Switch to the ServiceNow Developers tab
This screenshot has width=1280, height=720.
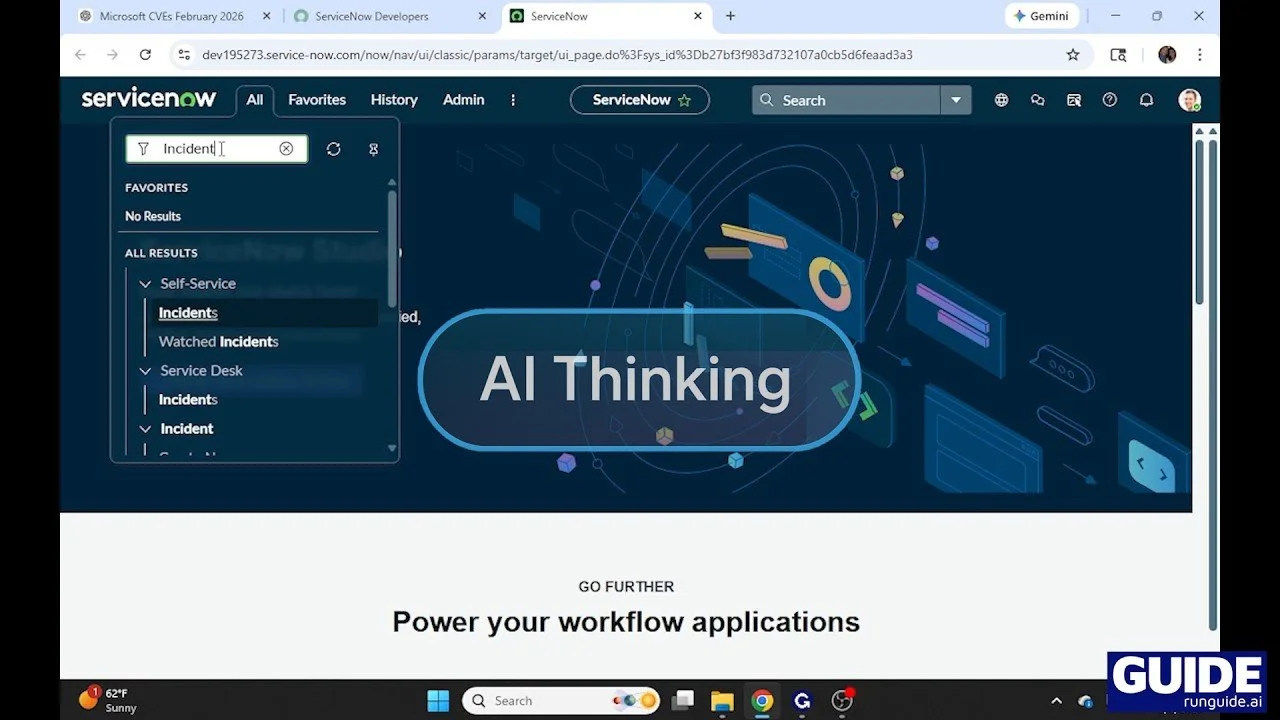372,16
